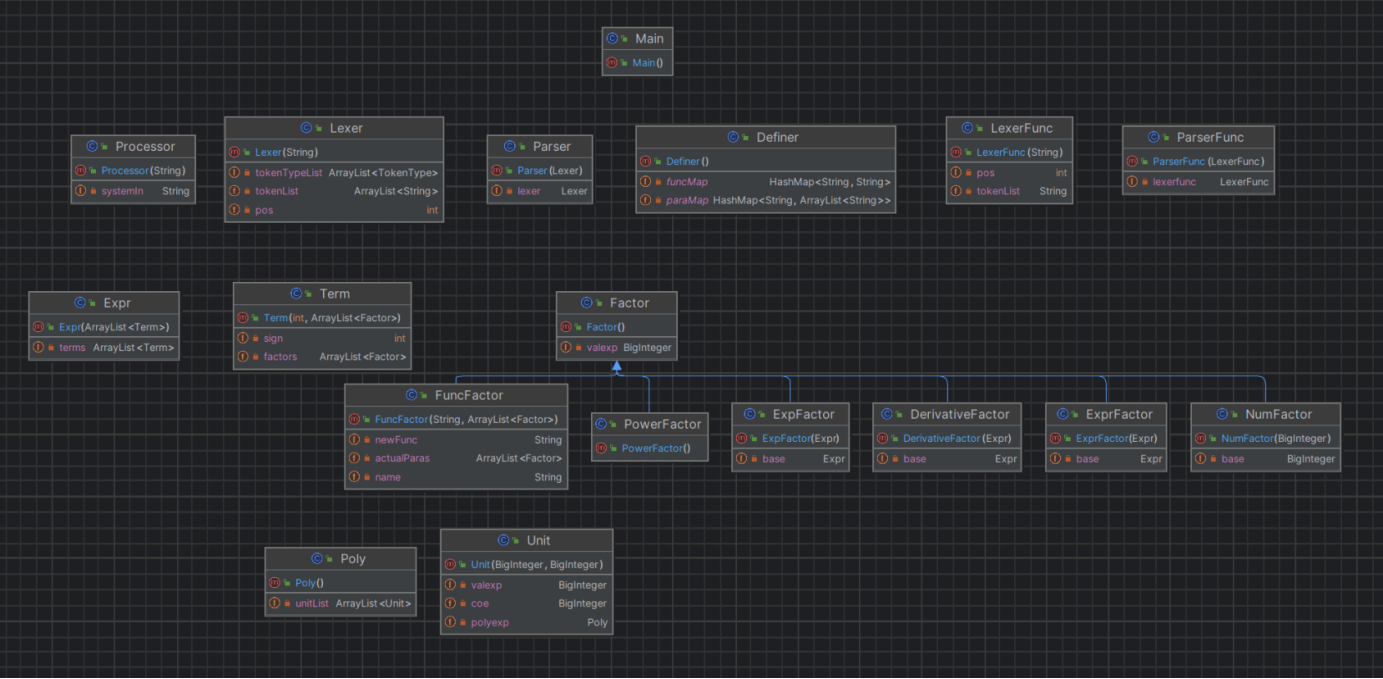Screen dimensions: 1383x679
Task: Click the field icon beside tokenTypeList
Action: 234,173
